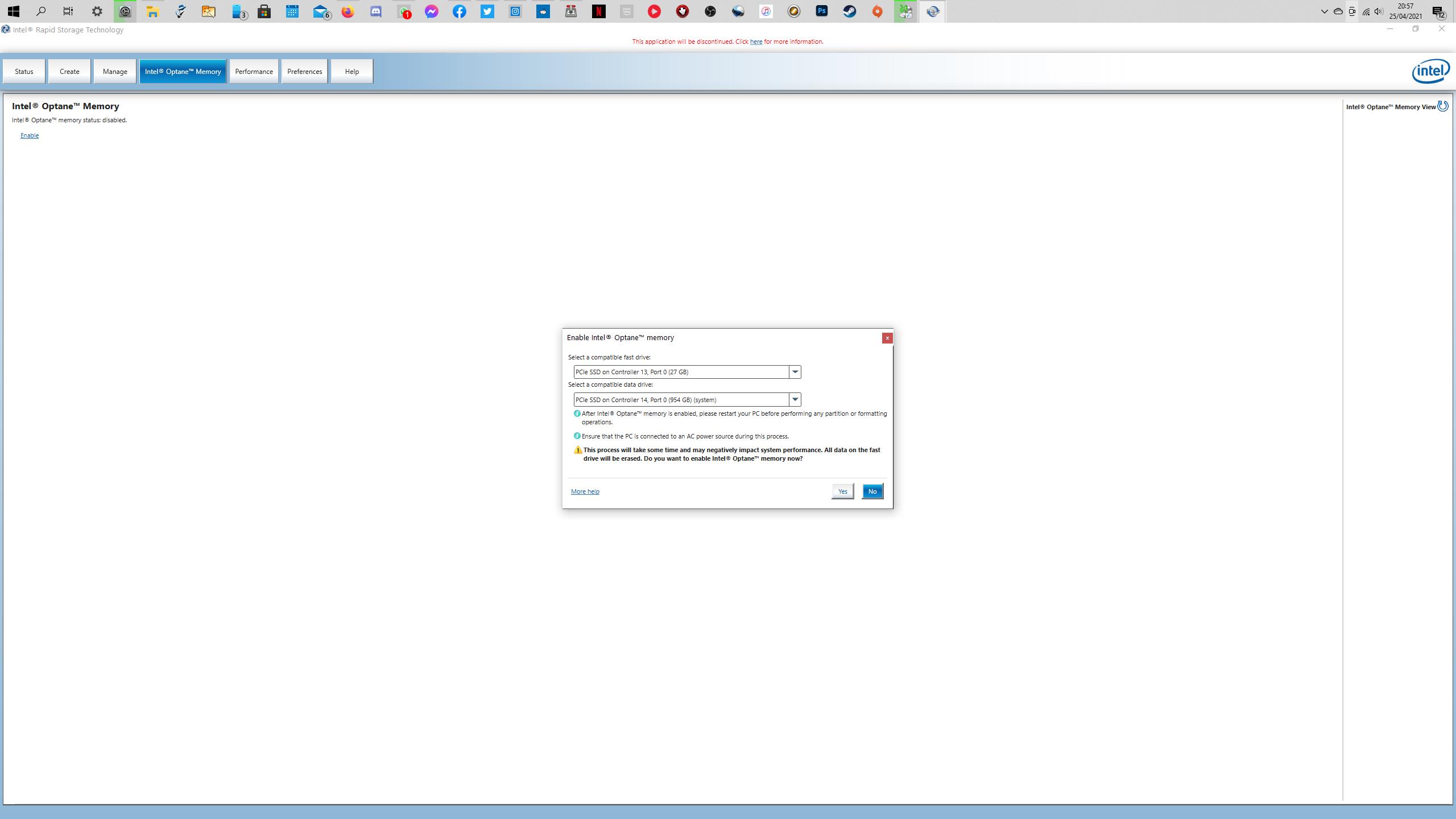Open the Reddit app on the taskbar
The image size is (1456, 819).
pos(543,11)
